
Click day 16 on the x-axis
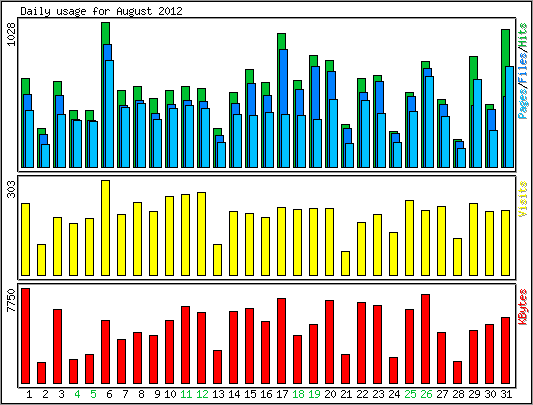click(266, 394)
